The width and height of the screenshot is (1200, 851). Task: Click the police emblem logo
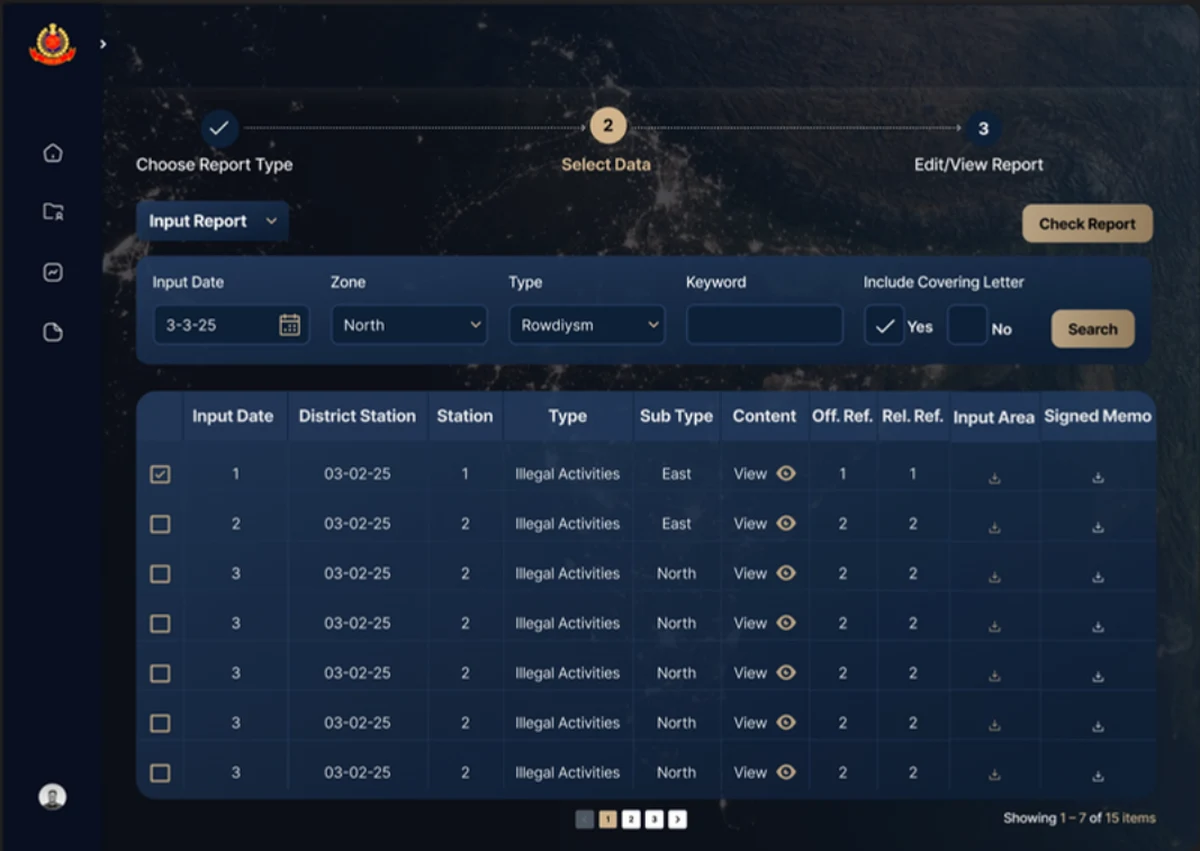pos(52,45)
